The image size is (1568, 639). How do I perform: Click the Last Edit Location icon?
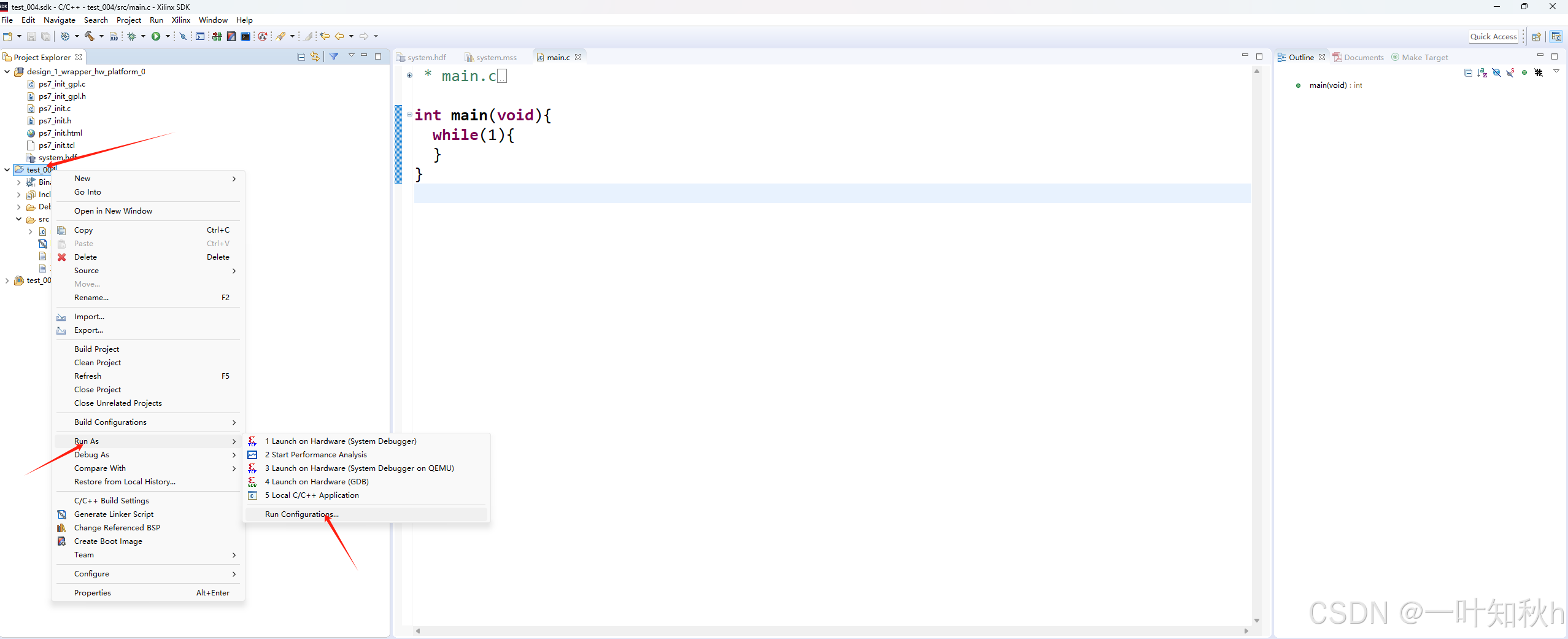(325, 36)
